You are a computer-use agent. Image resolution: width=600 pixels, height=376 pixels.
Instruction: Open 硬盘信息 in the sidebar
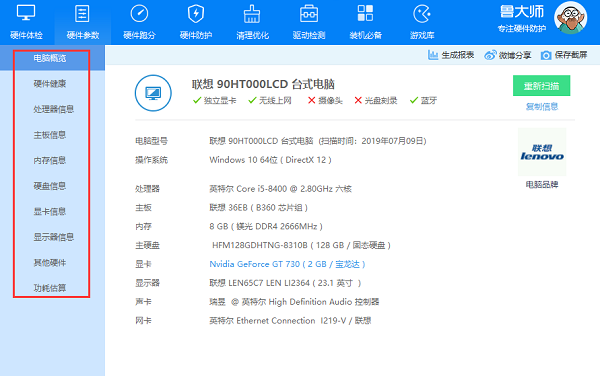tap(50, 186)
